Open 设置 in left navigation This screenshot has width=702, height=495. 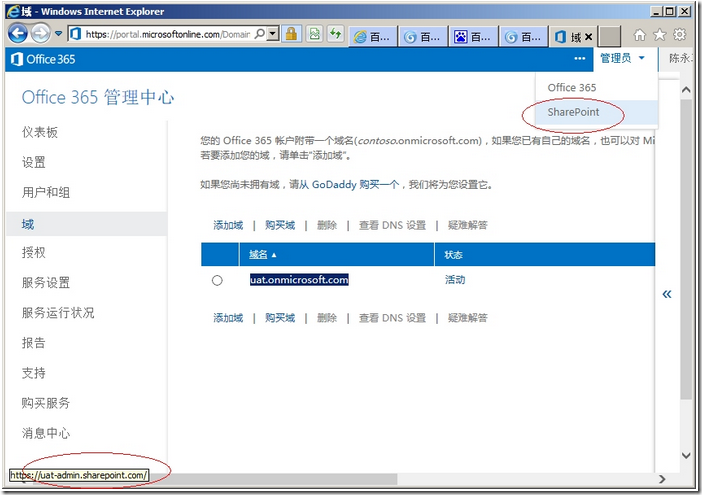34,162
